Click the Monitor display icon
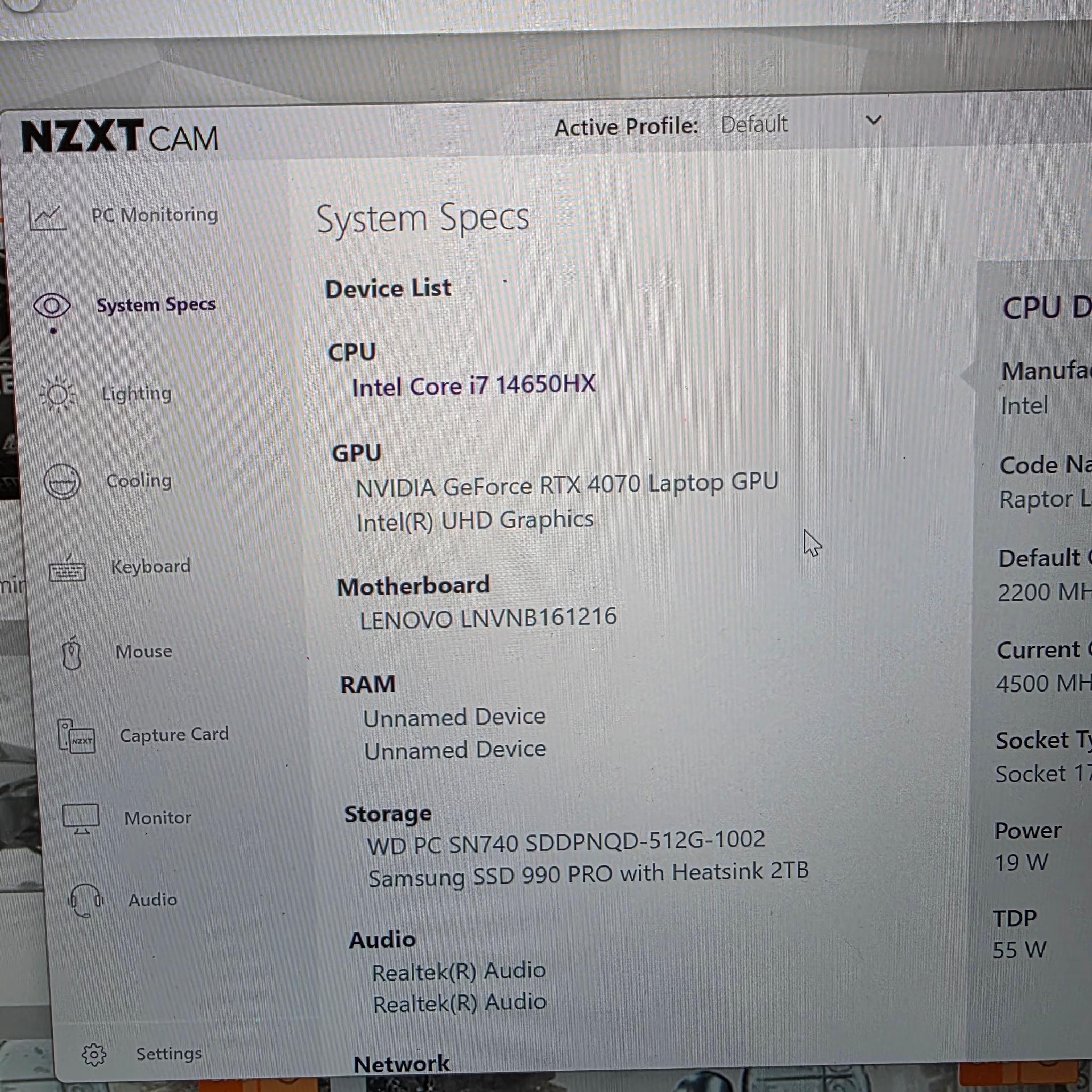The image size is (1092, 1092). pyautogui.click(x=81, y=819)
